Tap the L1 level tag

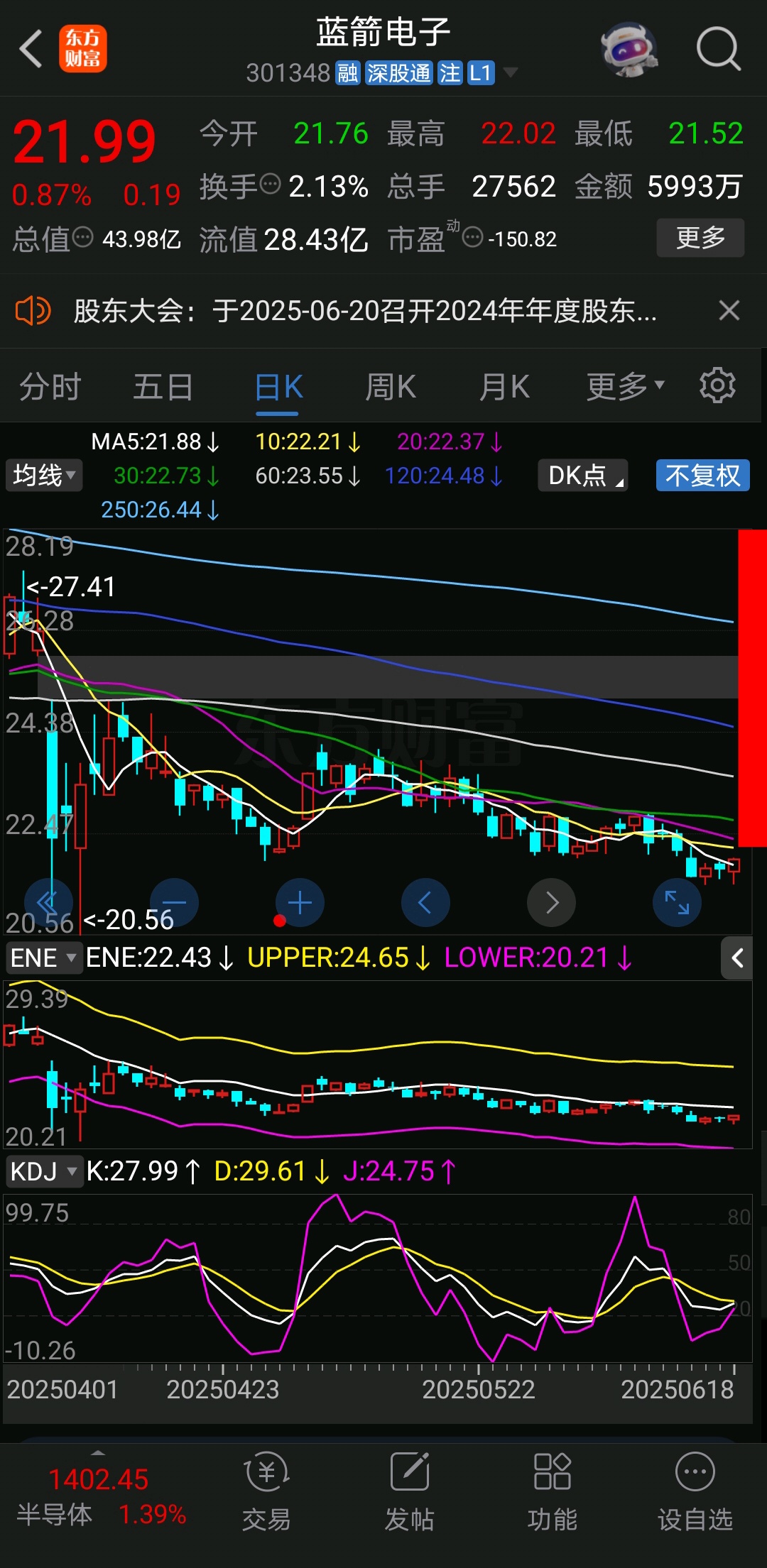[x=481, y=73]
